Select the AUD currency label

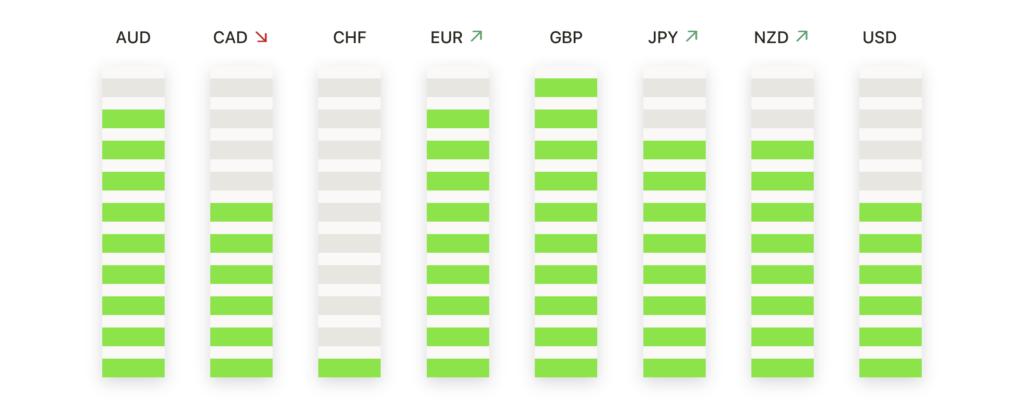pos(133,38)
